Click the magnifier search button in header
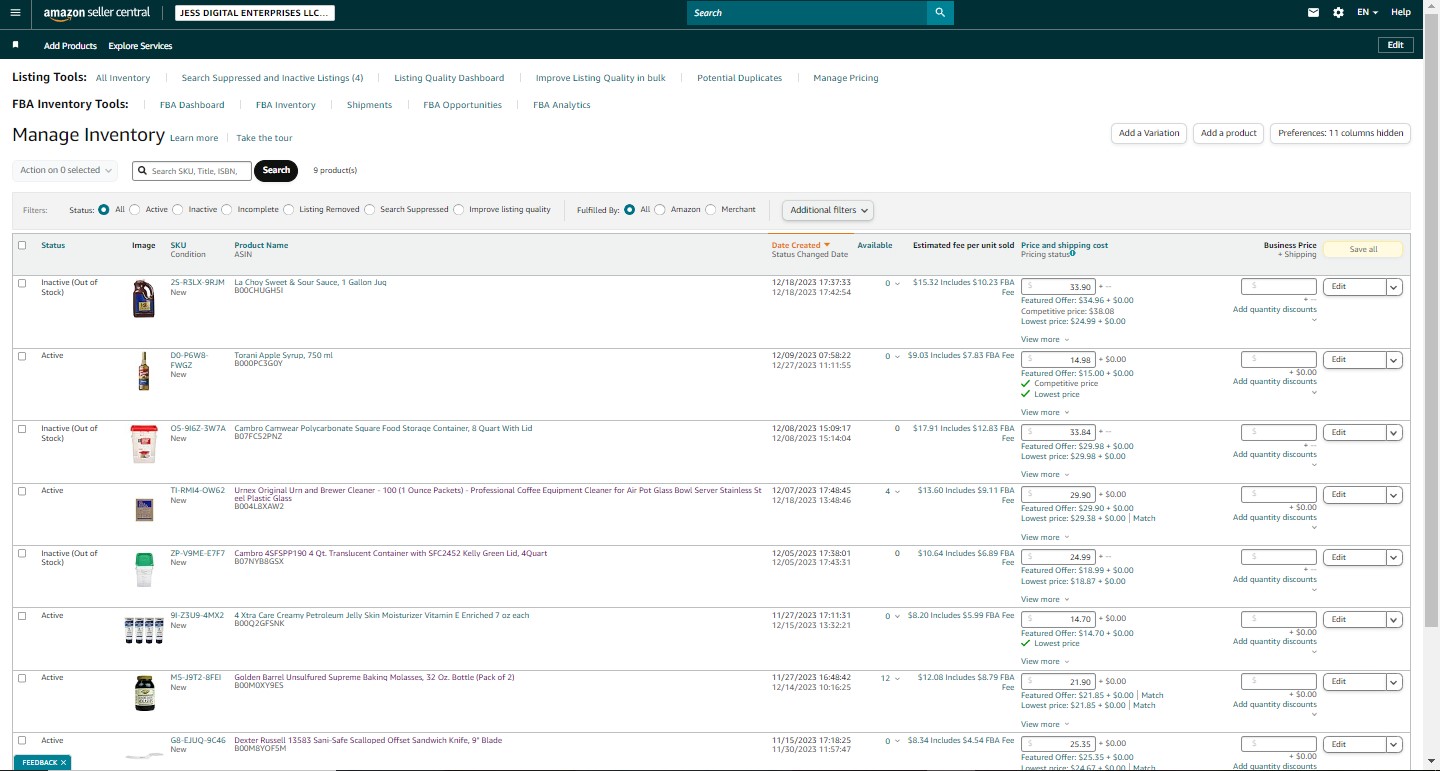This screenshot has width=1440, height=771. tap(940, 13)
